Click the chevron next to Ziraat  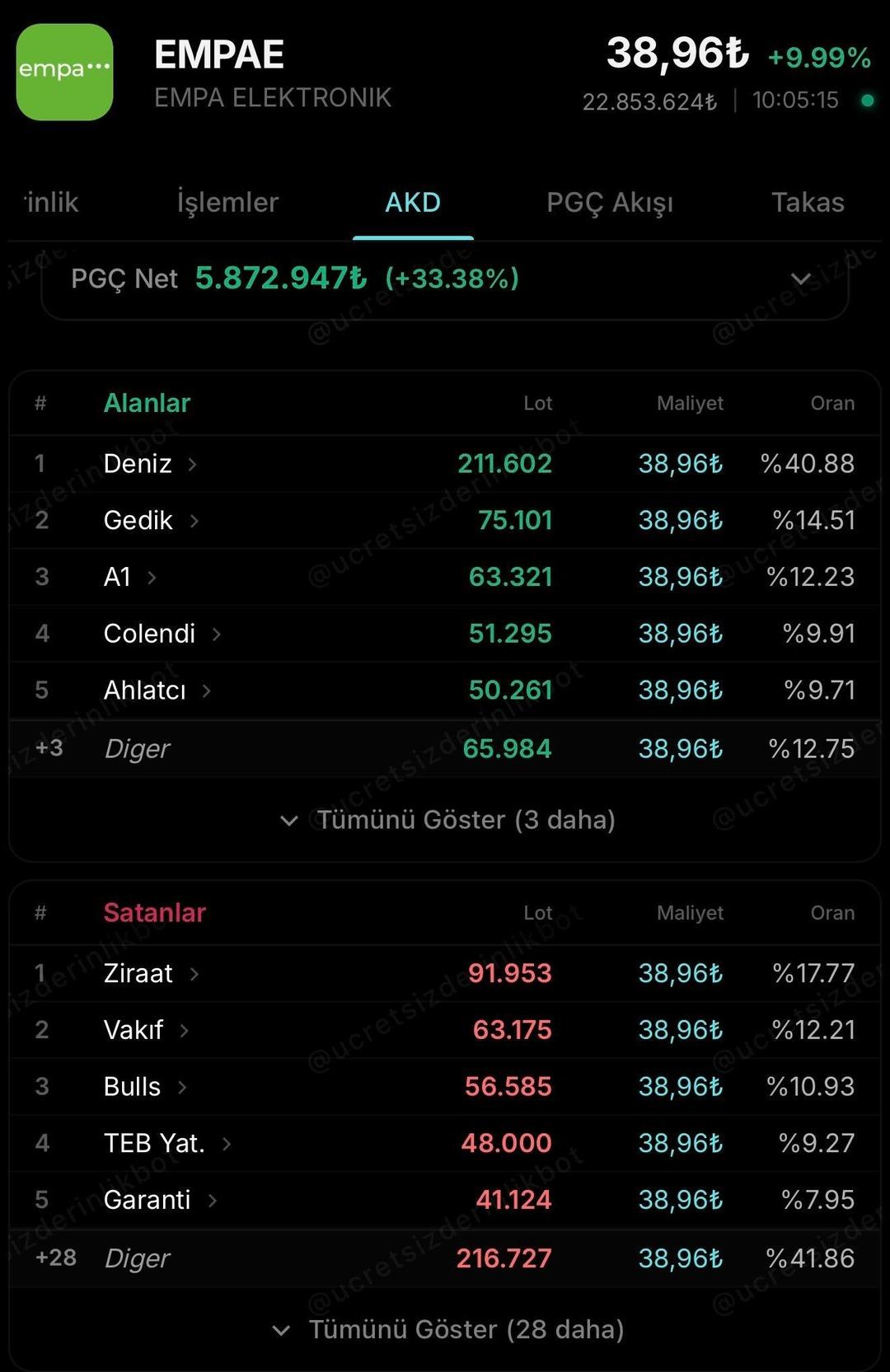click(x=194, y=974)
